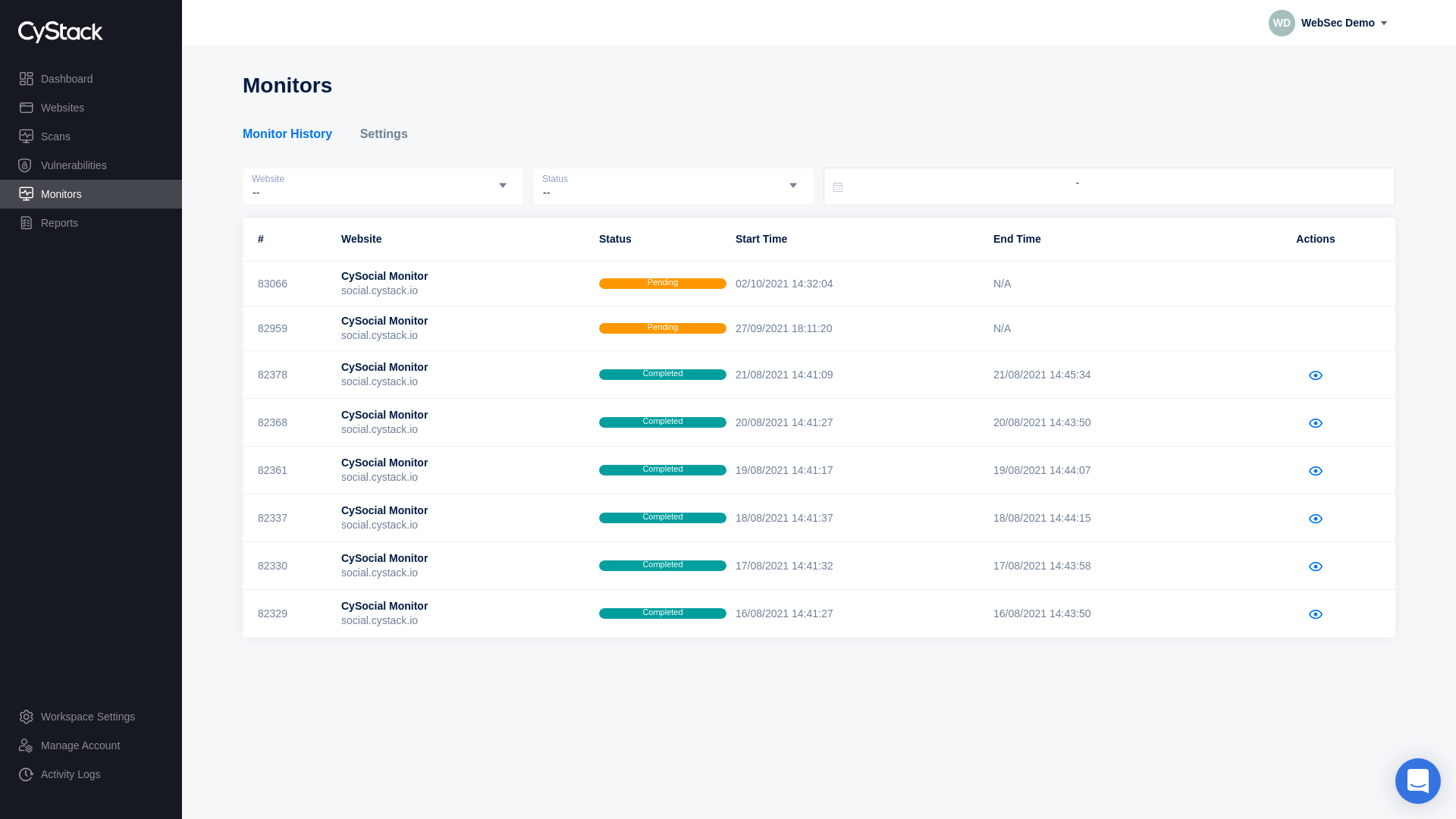Click the End Time column header
This screenshot has width=1456, height=819.
(1017, 239)
